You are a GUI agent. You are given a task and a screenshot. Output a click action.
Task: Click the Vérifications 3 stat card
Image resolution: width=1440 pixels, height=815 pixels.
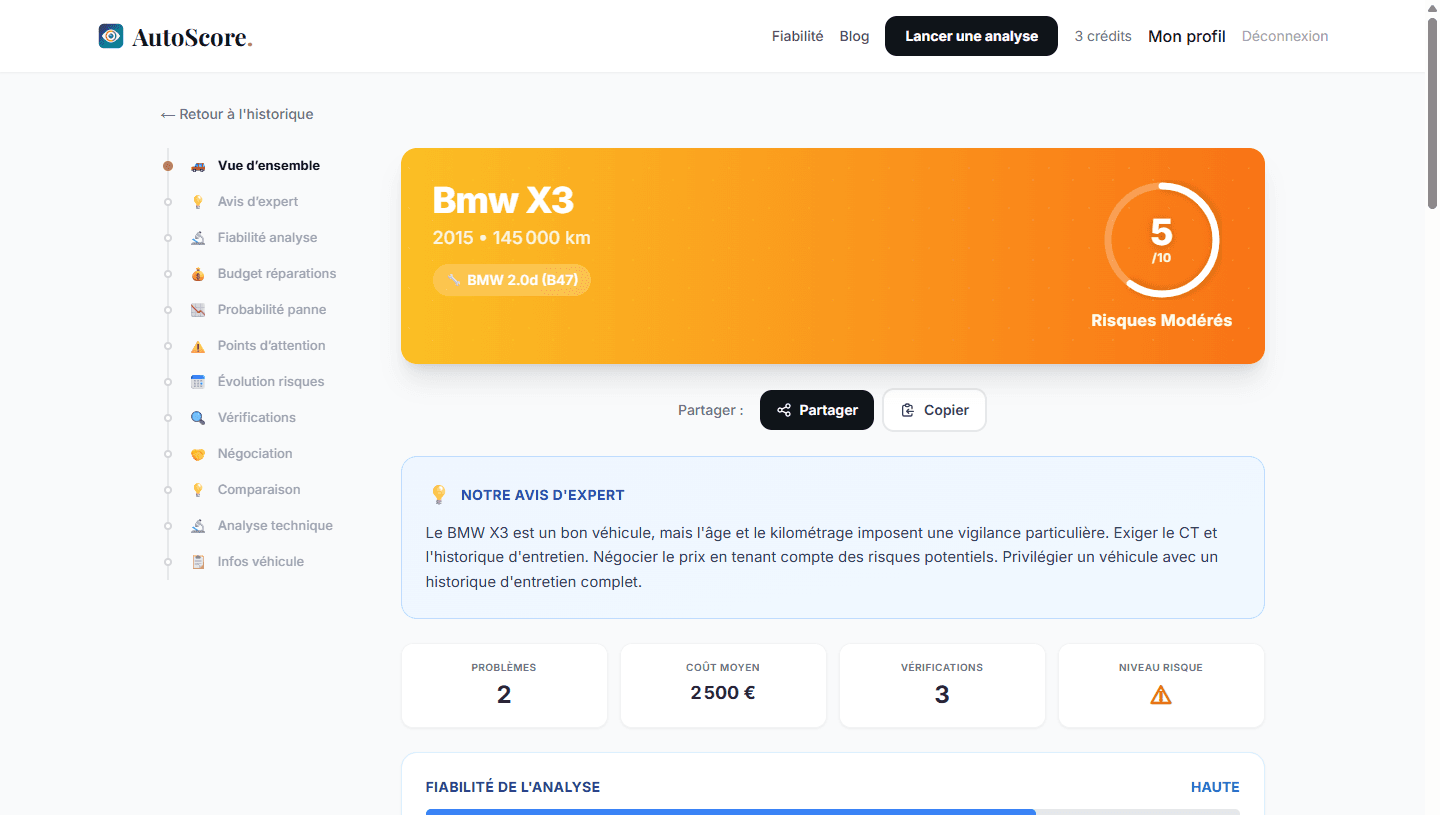coord(942,685)
